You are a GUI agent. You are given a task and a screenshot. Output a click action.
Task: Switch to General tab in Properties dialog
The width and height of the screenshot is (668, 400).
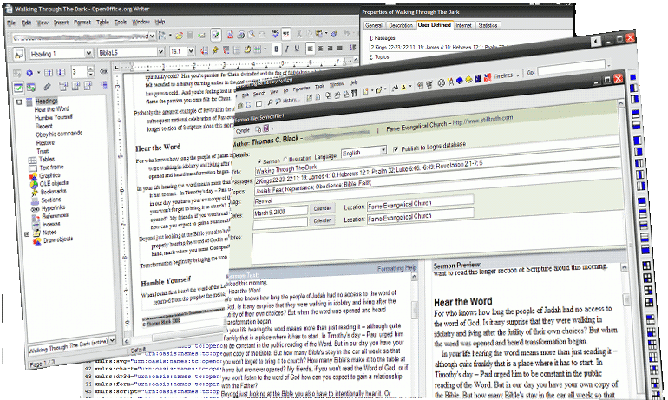click(x=373, y=26)
